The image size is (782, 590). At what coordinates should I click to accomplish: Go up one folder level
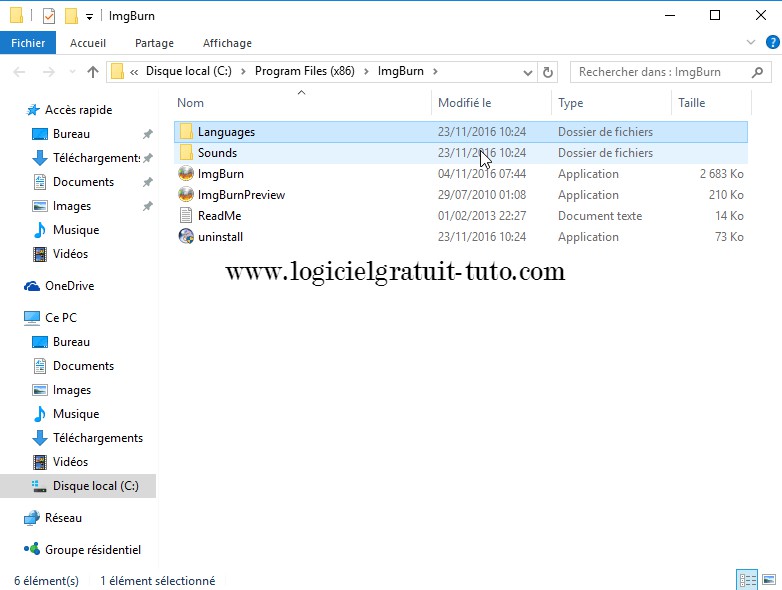pos(93,72)
